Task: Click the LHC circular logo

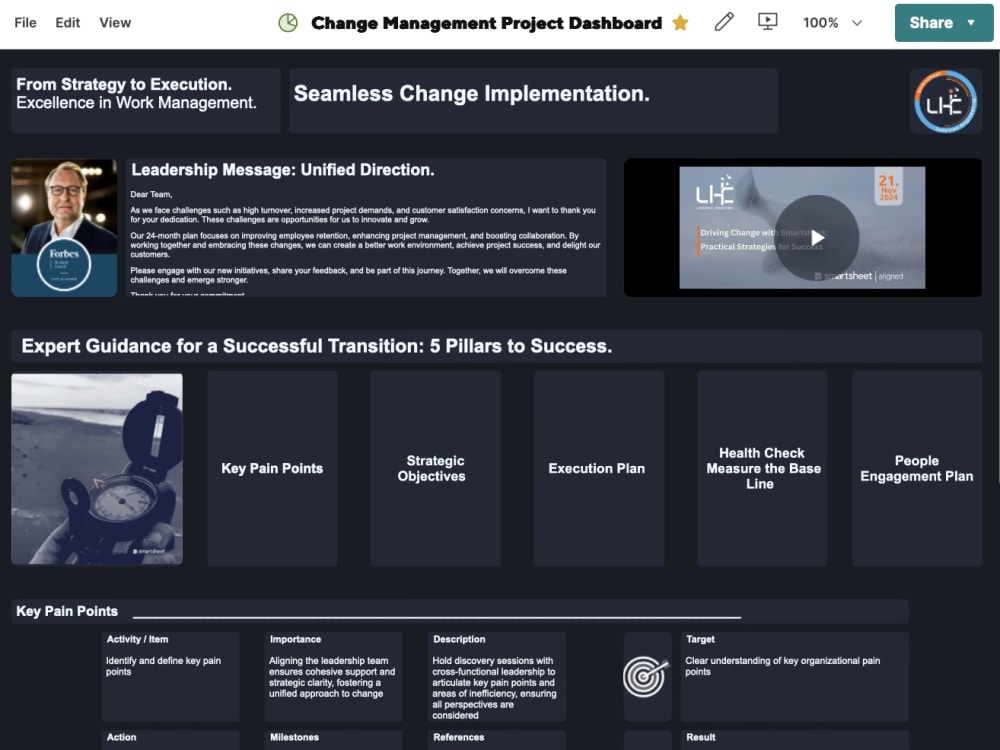Action: [x=945, y=102]
